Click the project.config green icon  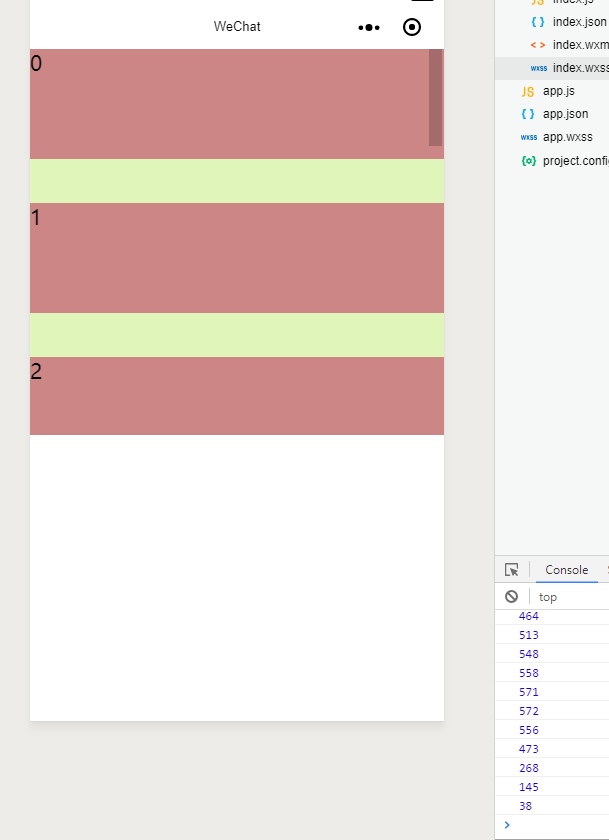[529, 161]
